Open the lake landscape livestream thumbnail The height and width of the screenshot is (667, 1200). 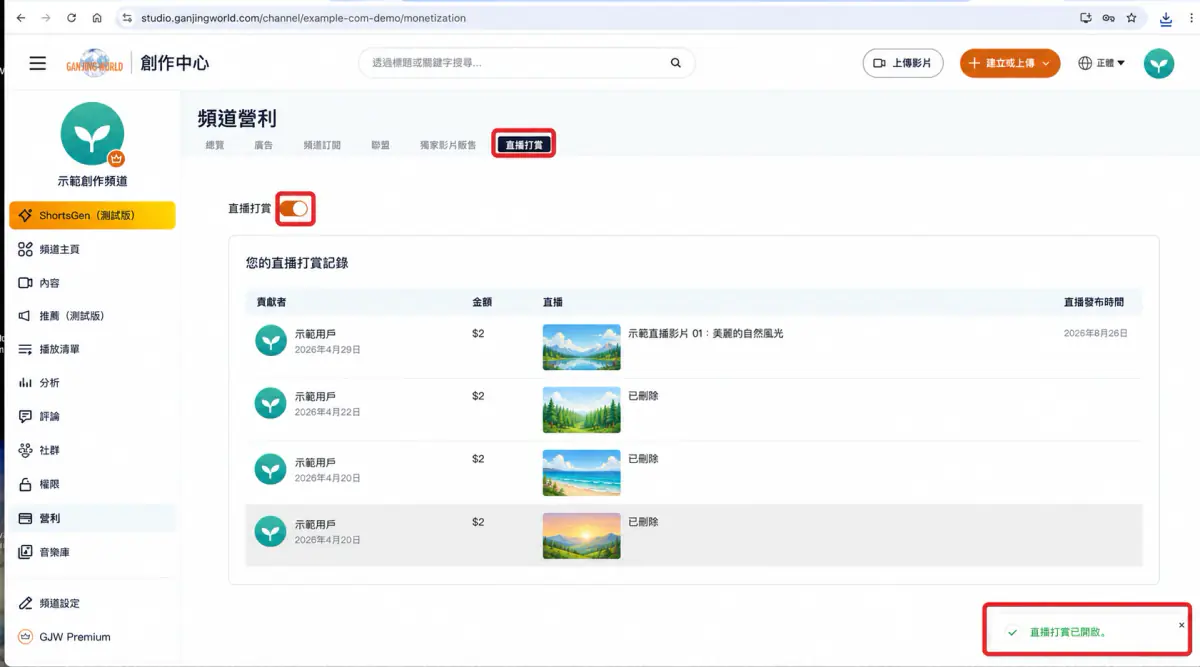tap(581, 347)
